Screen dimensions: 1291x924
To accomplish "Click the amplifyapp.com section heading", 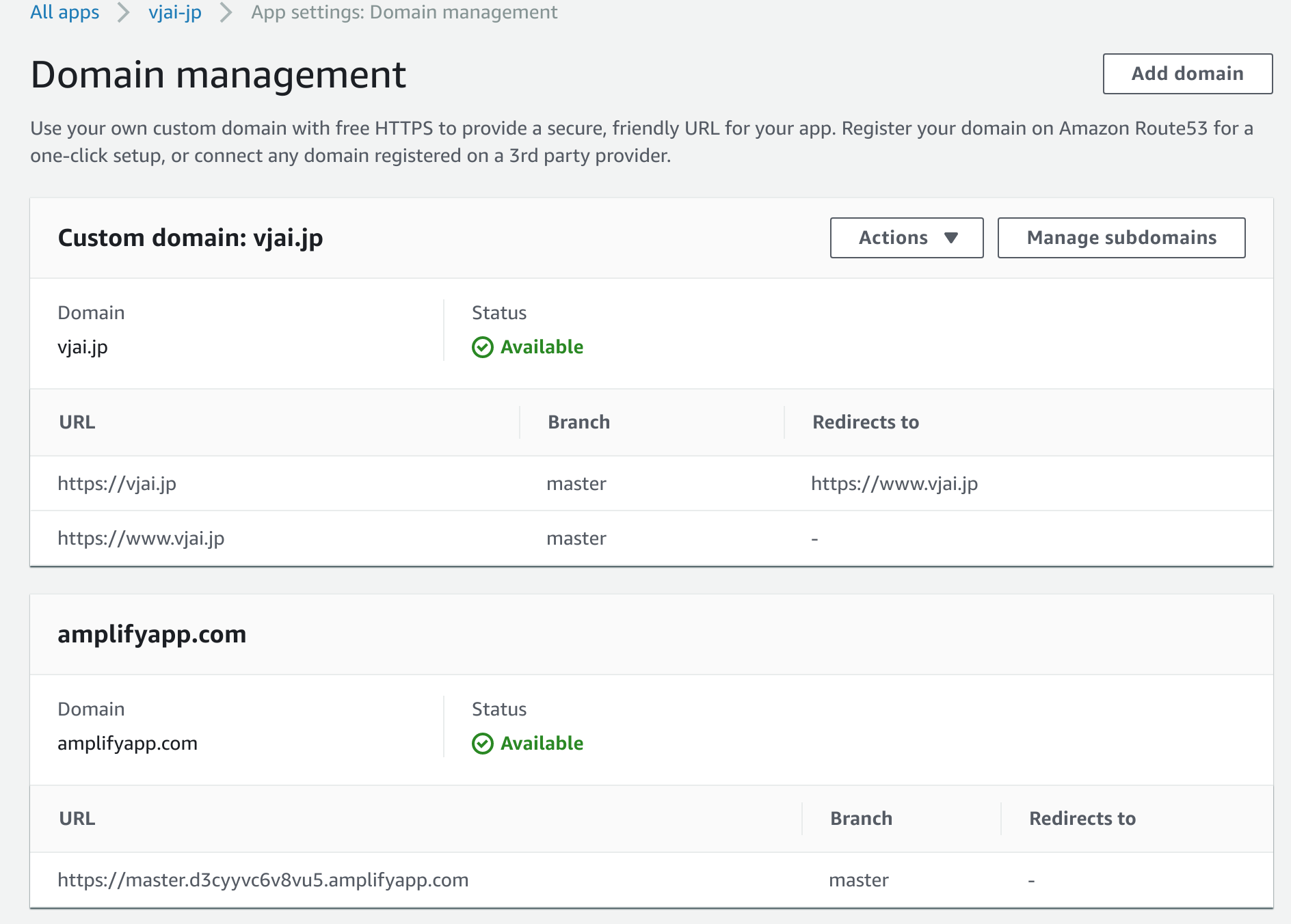I will click(x=152, y=634).
